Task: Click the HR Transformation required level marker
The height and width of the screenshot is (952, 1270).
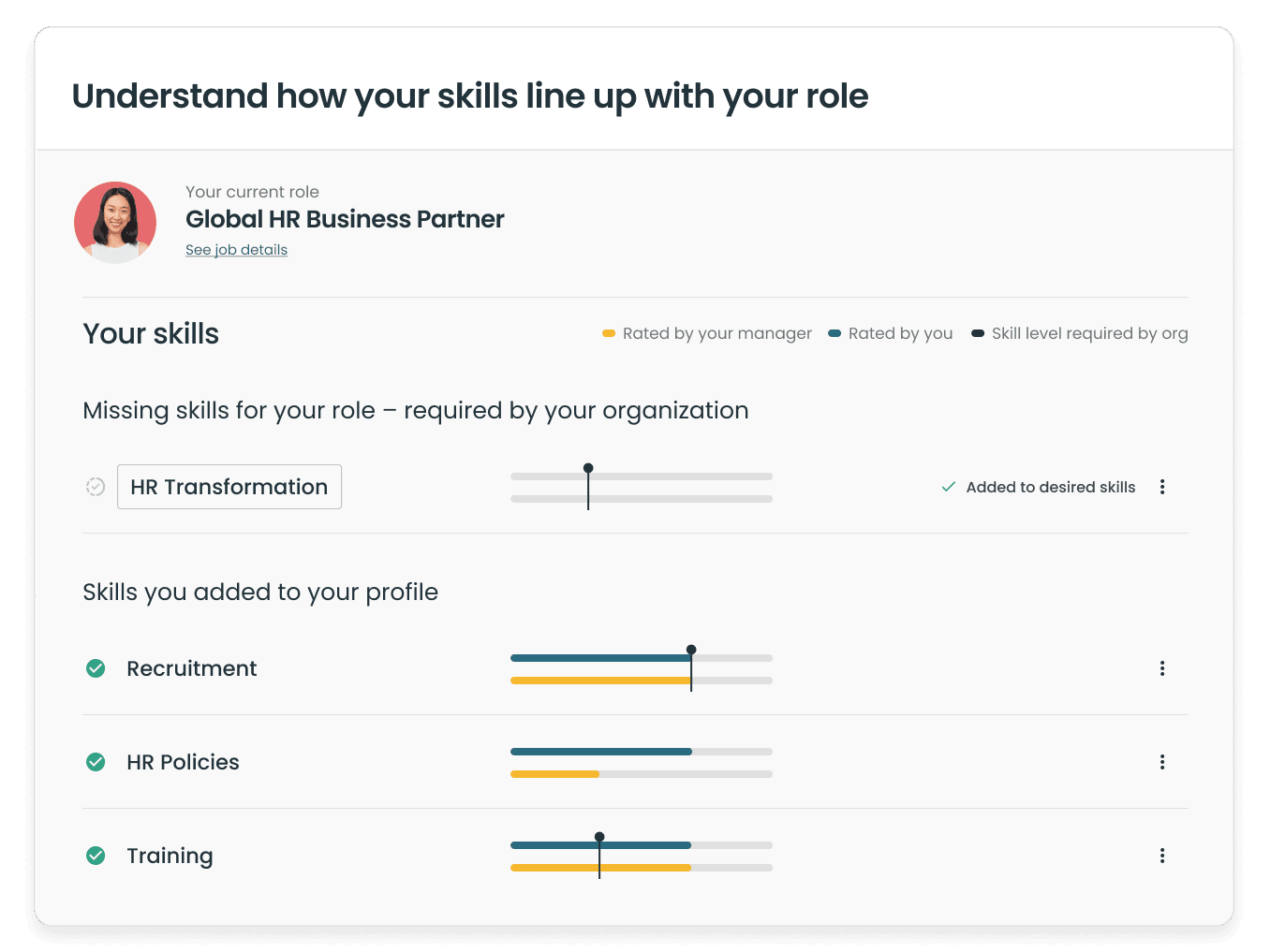Action: 588,487
